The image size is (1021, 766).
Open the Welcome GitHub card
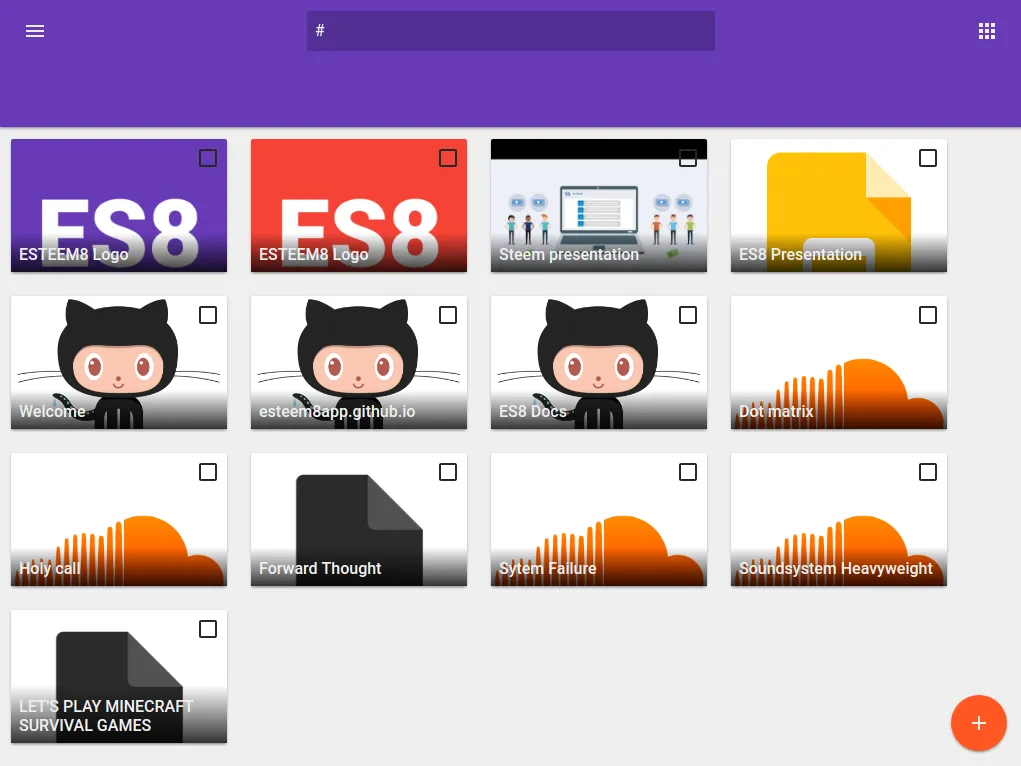pyautogui.click(x=119, y=362)
